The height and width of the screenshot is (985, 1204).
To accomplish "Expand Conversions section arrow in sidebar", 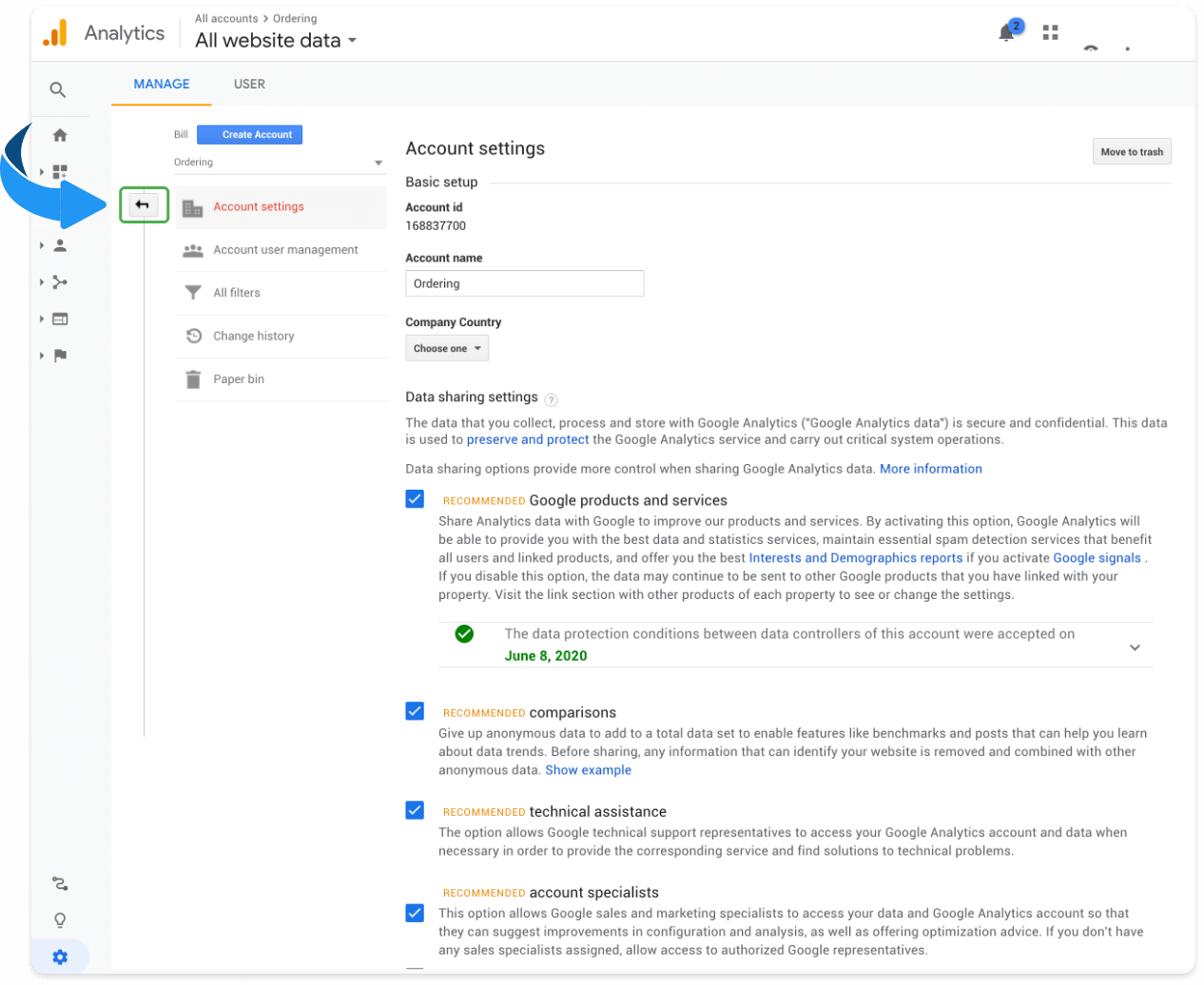I will [42, 356].
